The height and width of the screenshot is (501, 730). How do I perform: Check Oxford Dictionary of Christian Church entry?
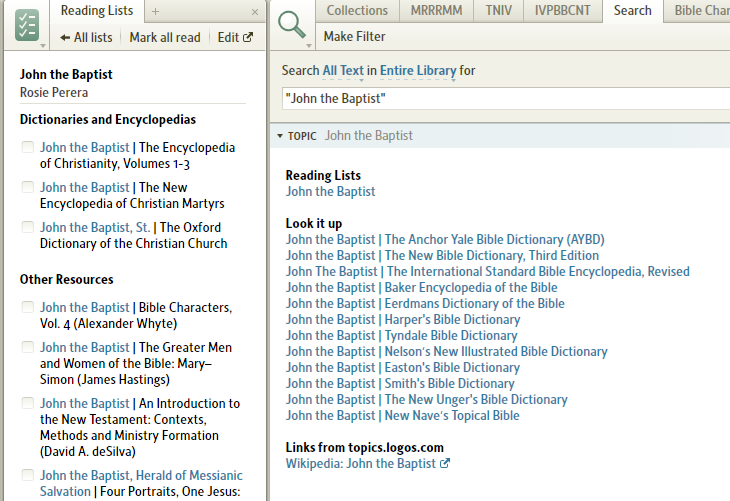(28, 227)
